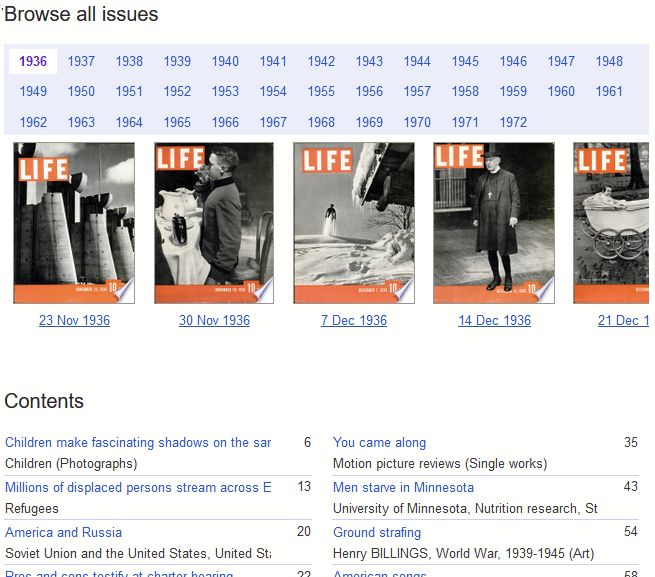Click 'Motion picture reviews (Single works)' text
655x577 pixels.
[440, 464]
